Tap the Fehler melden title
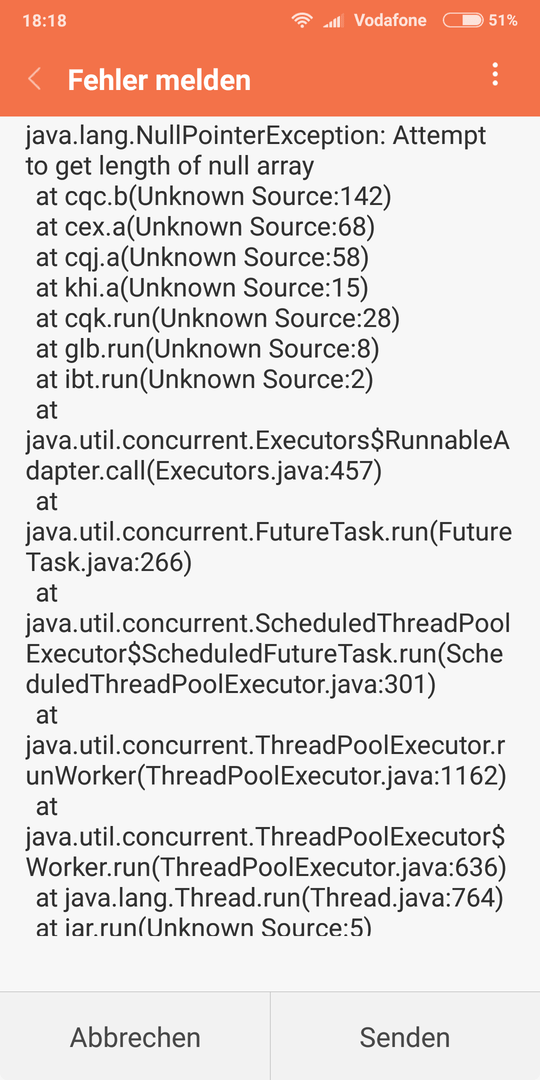540x1080 pixels. (x=159, y=80)
